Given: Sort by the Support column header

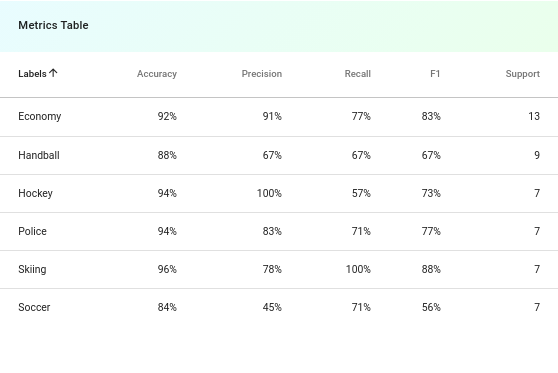Looking at the screenshot, I should pyautogui.click(x=522, y=74).
